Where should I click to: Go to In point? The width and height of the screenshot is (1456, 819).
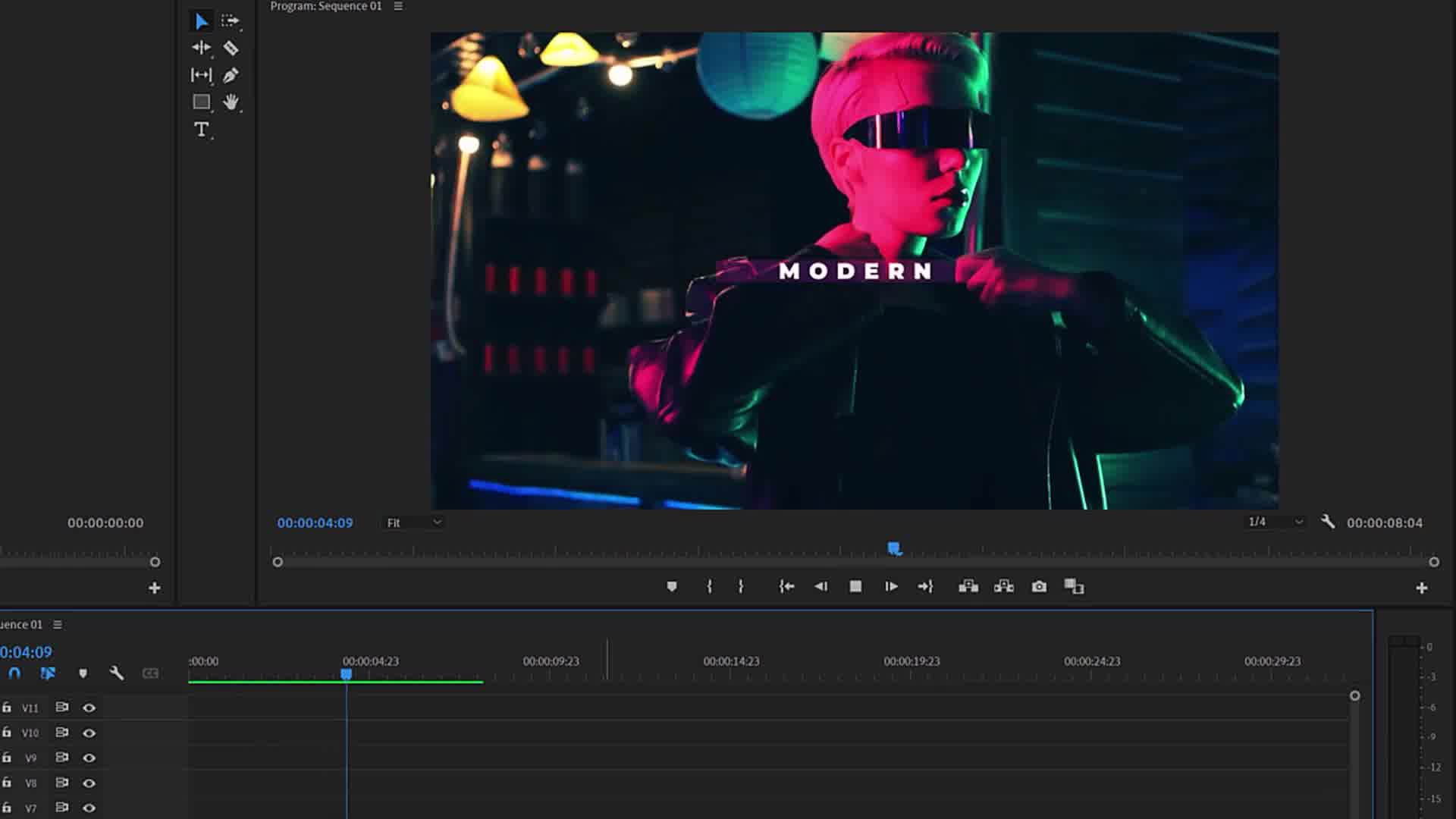pyautogui.click(x=786, y=586)
